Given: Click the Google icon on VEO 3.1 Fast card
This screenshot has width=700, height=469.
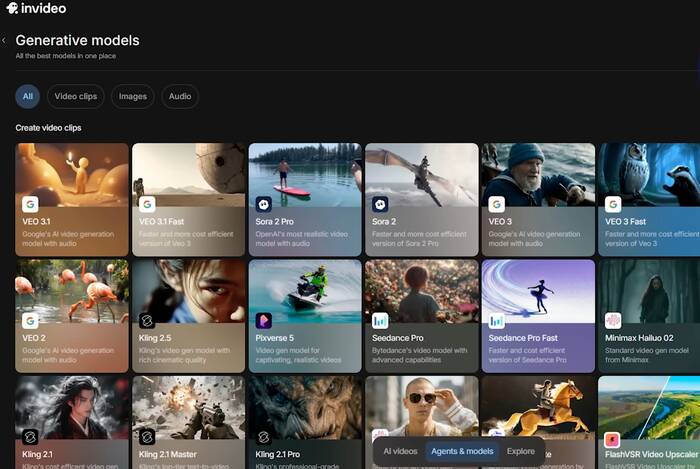Looking at the screenshot, I should coord(147,204).
